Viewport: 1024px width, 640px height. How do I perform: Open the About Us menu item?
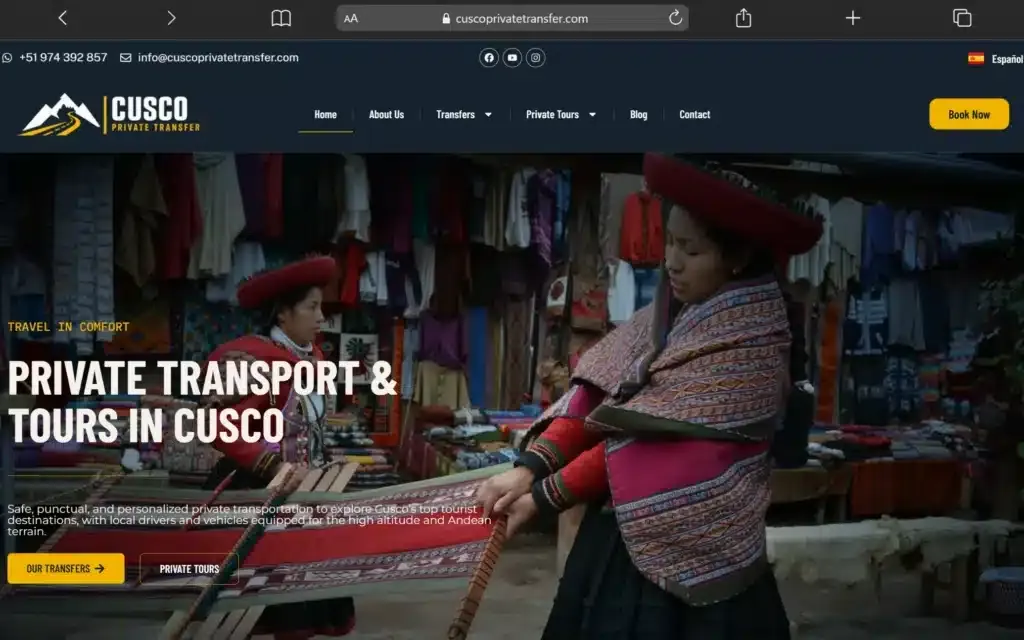(386, 114)
